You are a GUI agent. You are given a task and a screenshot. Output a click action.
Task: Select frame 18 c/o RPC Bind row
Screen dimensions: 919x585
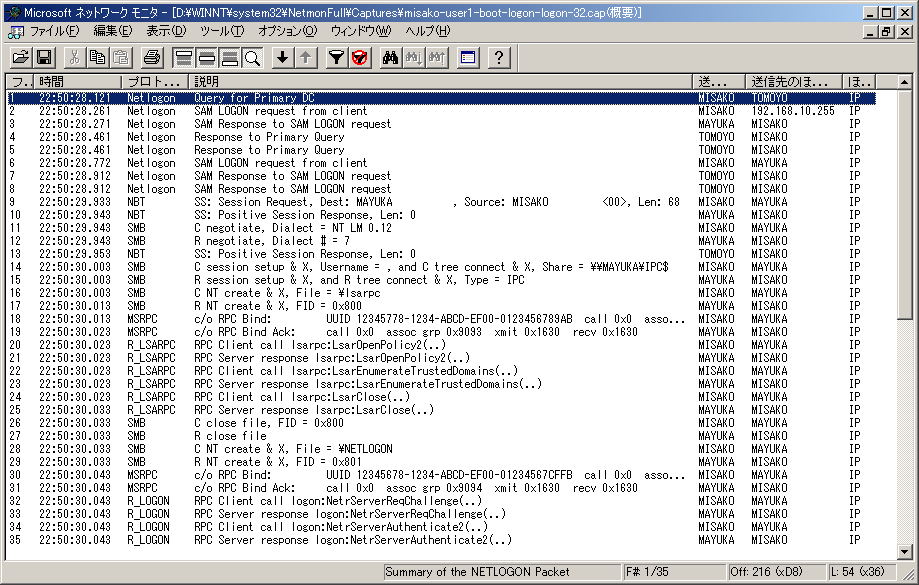pos(441,319)
